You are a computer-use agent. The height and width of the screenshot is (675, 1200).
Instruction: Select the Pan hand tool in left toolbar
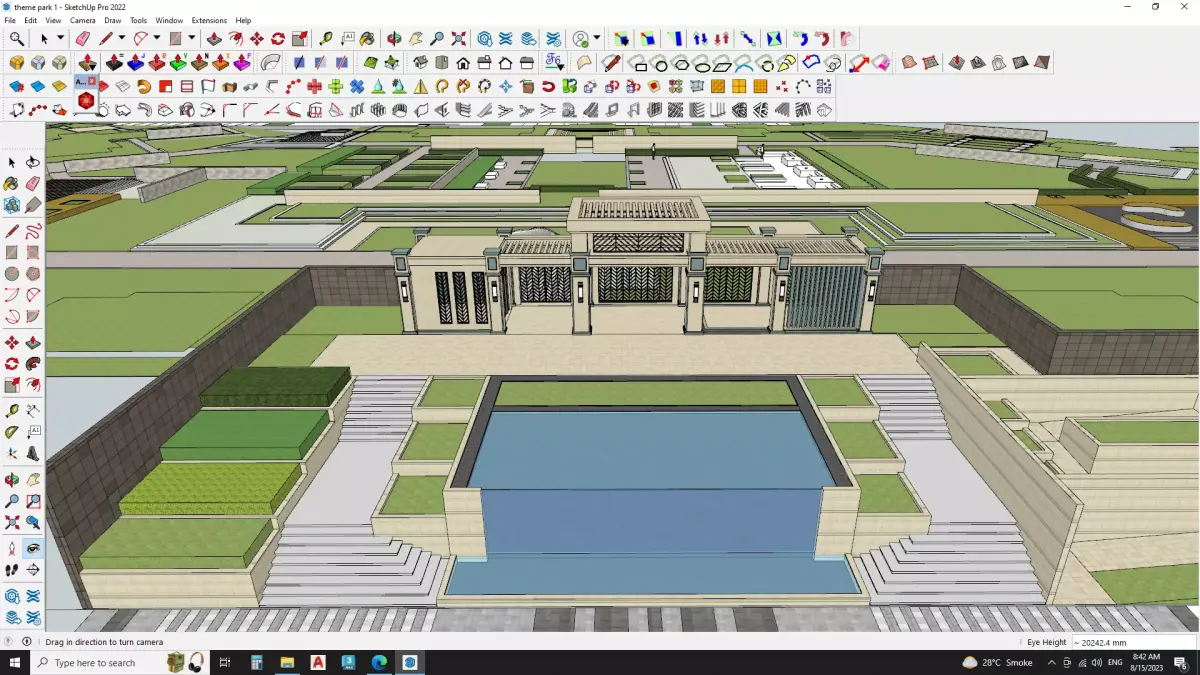coord(33,480)
